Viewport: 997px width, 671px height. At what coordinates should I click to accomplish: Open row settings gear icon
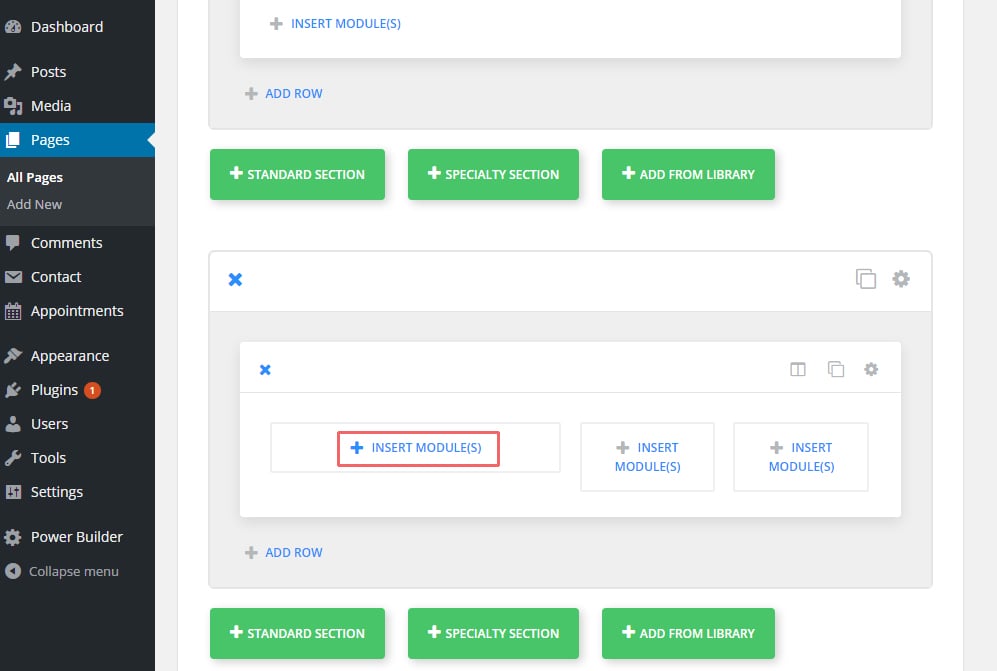coord(871,370)
